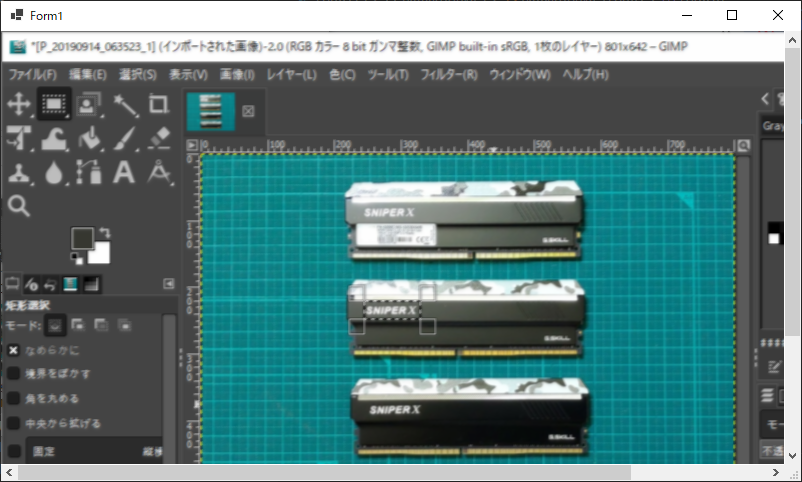
Task: Set selection mode to Subtract
Action: point(101,324)
